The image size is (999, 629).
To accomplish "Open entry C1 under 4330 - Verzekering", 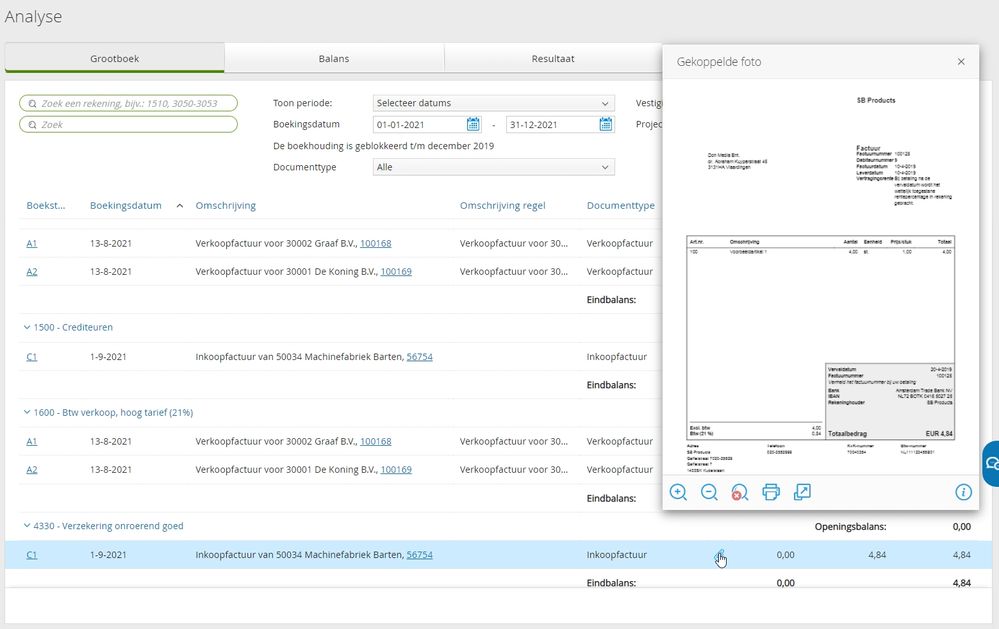I will click(x=32, y=555).
